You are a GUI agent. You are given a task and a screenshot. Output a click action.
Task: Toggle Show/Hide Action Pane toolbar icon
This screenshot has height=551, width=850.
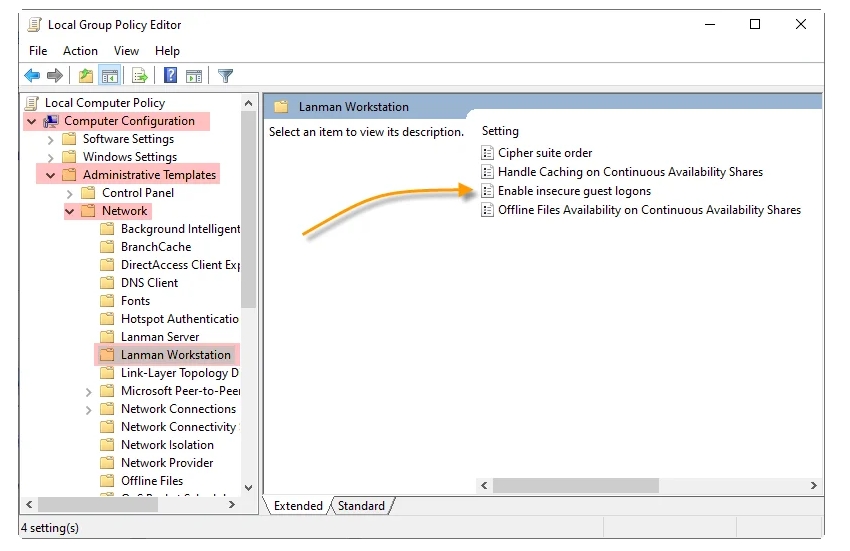[x=194, y=76]
